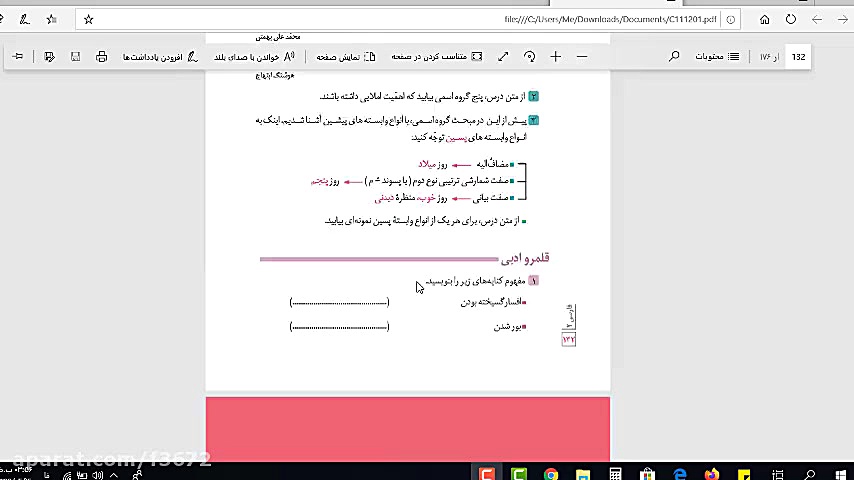854x480 pixels.
Task: Open the browser home page
Action: [x=765, y=20]
